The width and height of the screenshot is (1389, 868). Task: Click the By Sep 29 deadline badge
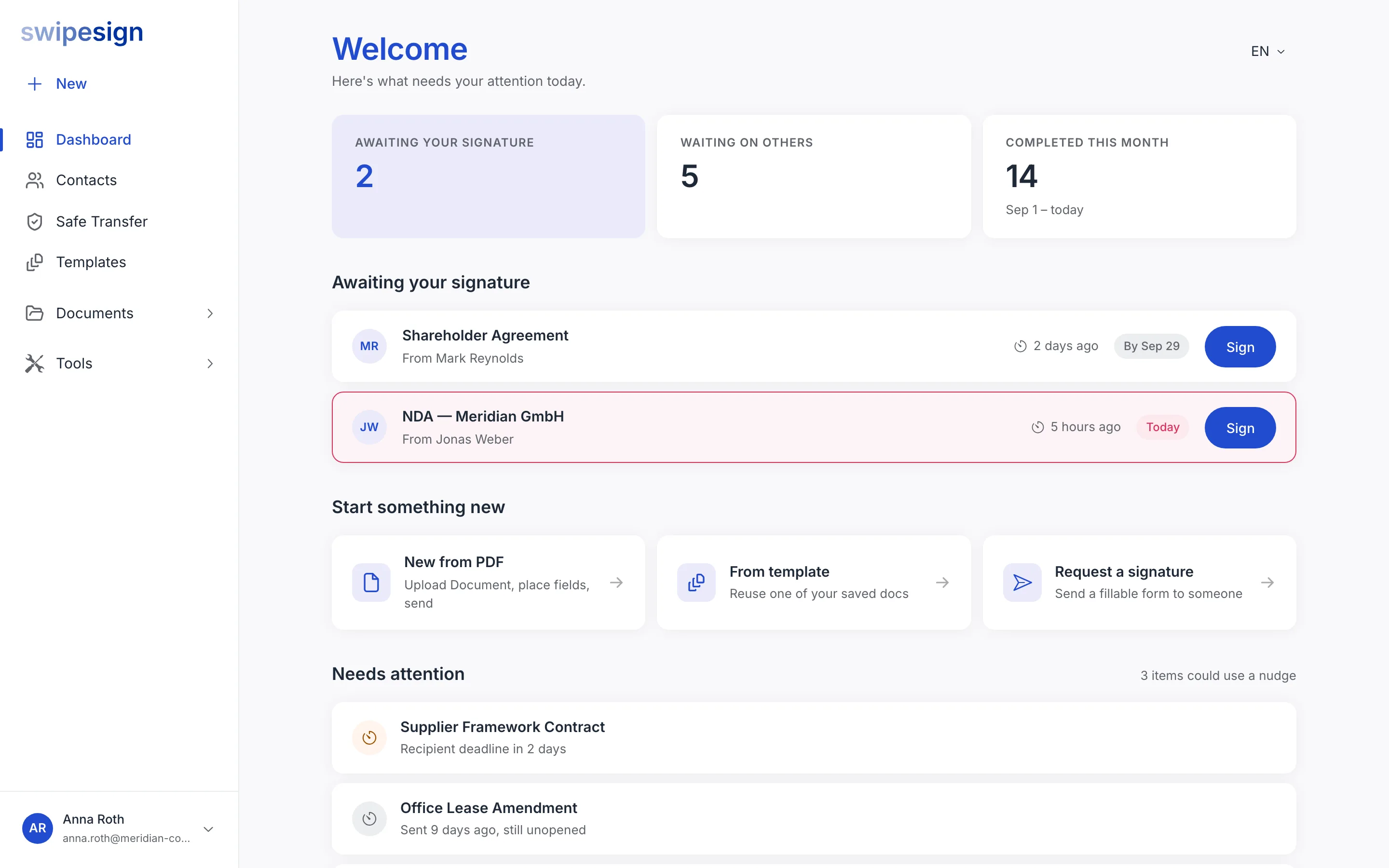pos(1151,346)
